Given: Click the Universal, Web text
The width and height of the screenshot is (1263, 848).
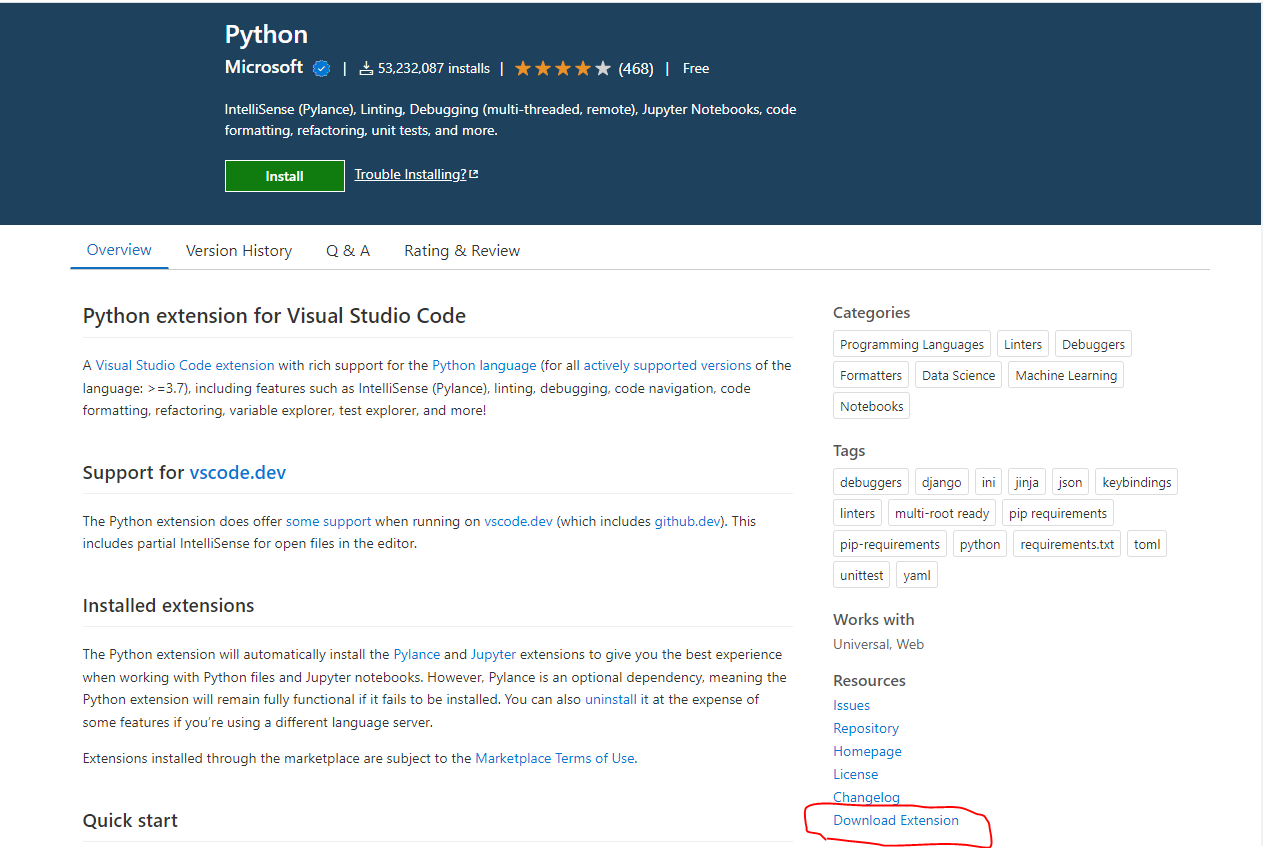Looking at the screenshot, I should click(x=879, y=644).
